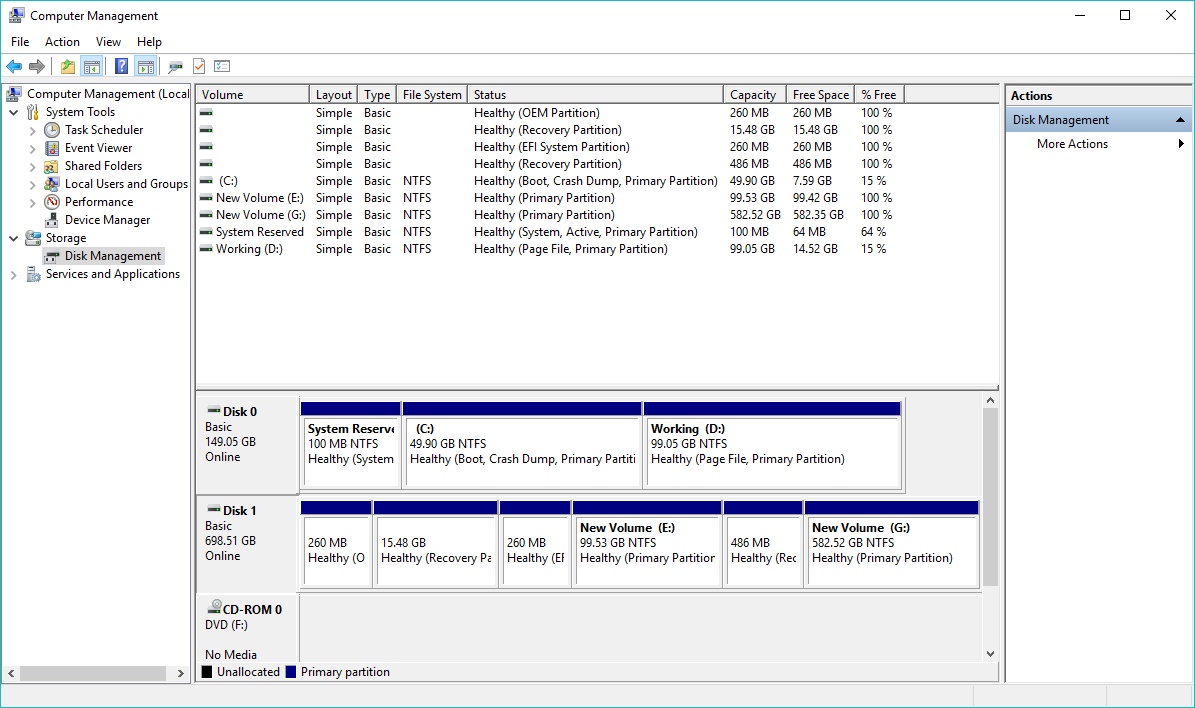Open the Help toolbar icon

tap(119, 66)
